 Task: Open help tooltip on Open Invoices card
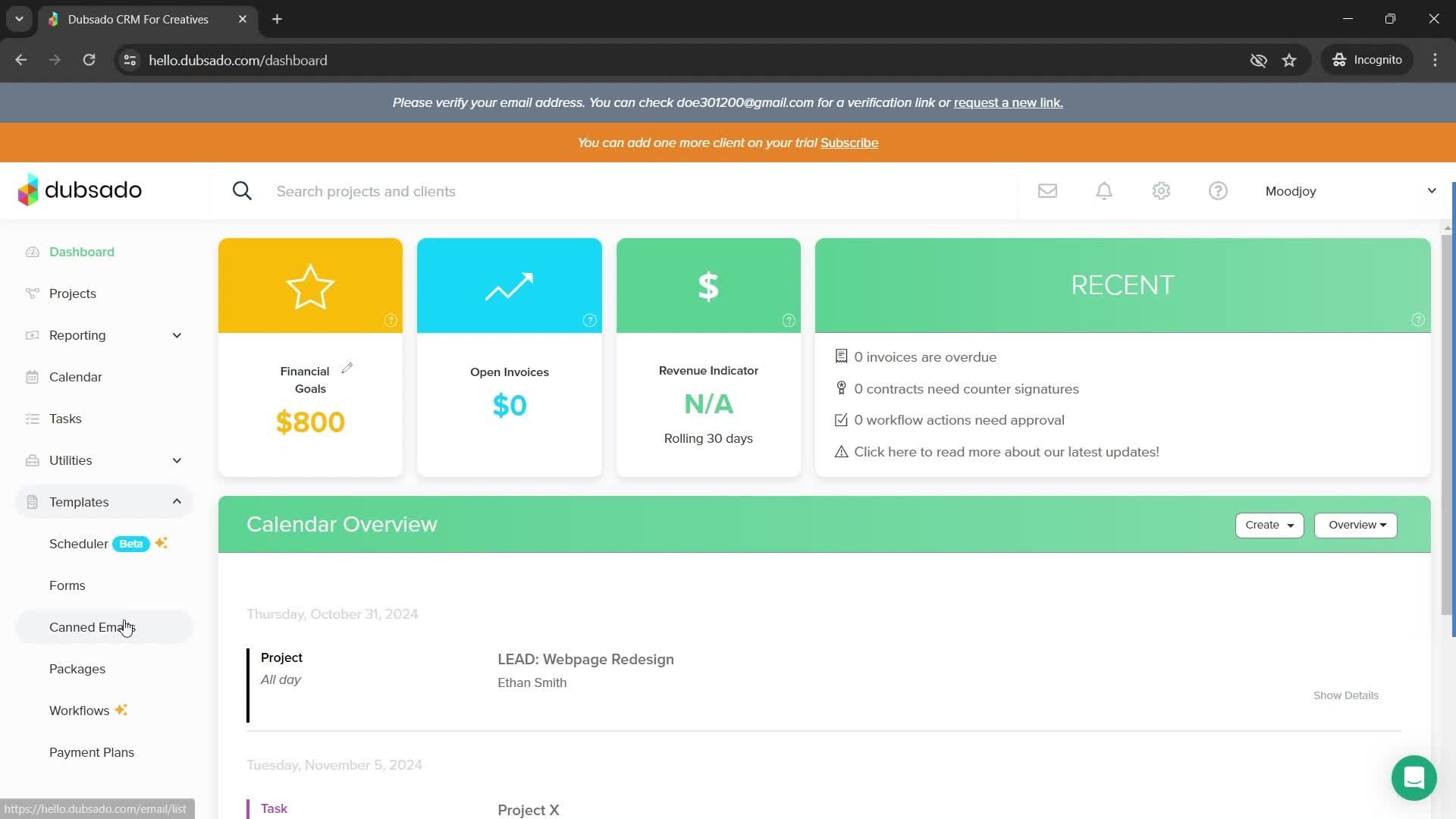(589, 320)
